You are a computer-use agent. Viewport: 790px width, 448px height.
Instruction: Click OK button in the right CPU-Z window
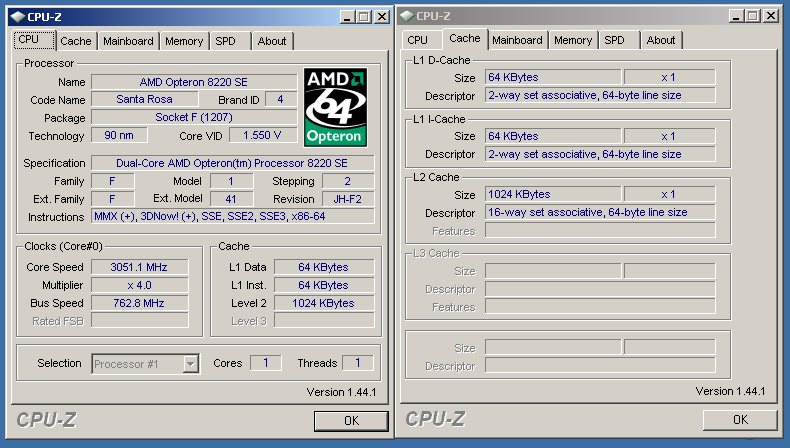(740, 420)
